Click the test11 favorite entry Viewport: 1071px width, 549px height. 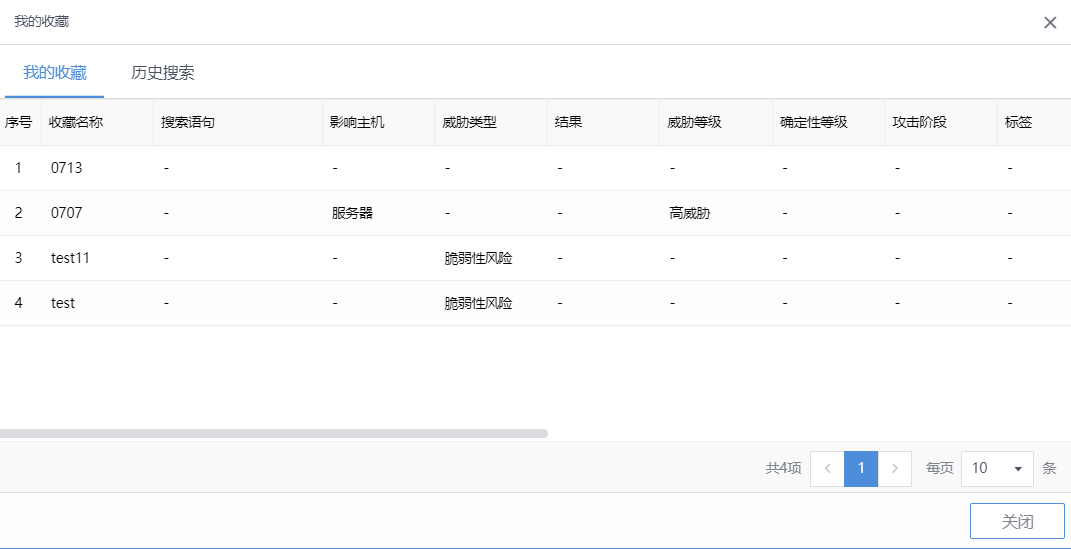(x=71, y=258)
